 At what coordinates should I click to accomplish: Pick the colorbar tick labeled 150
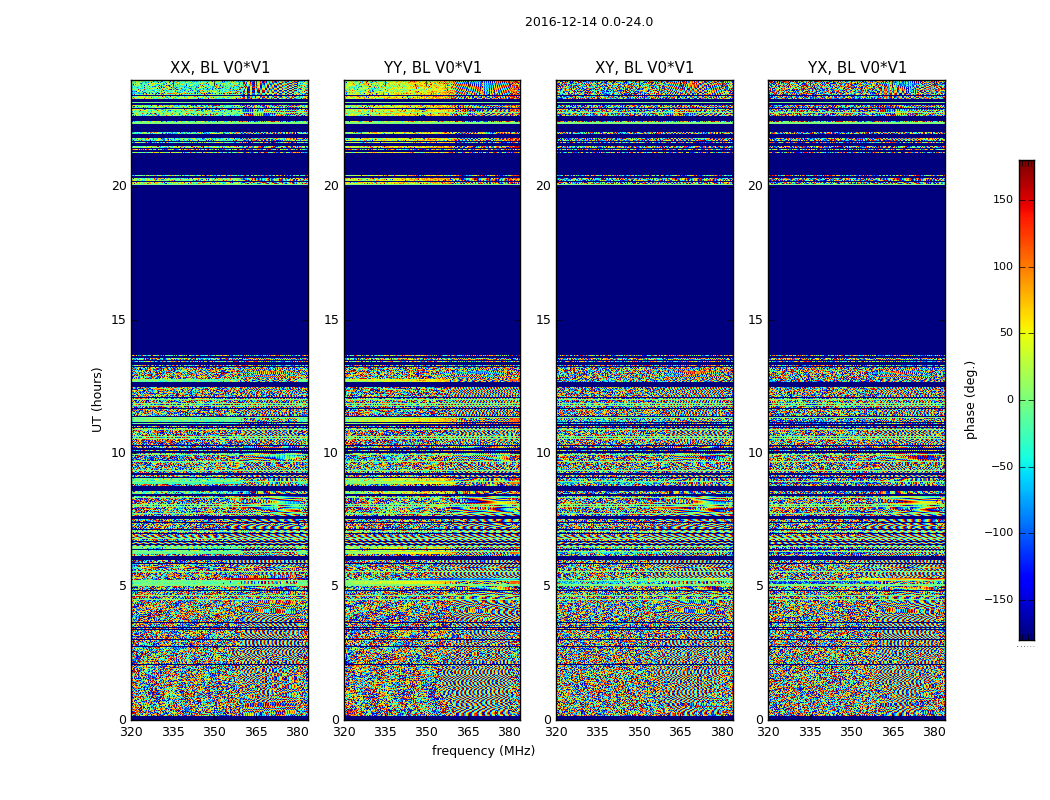[1002, 200]
